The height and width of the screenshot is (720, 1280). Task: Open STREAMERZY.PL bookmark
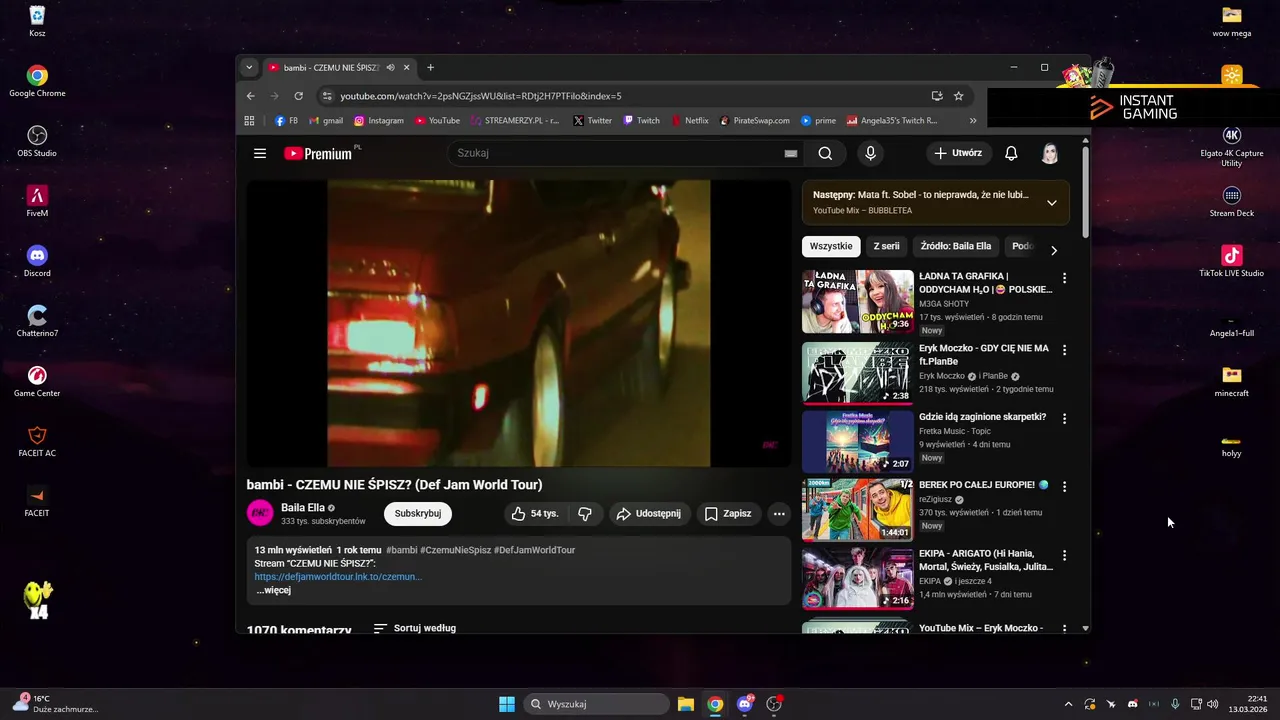pyautogui.click(x=514, y=120)
